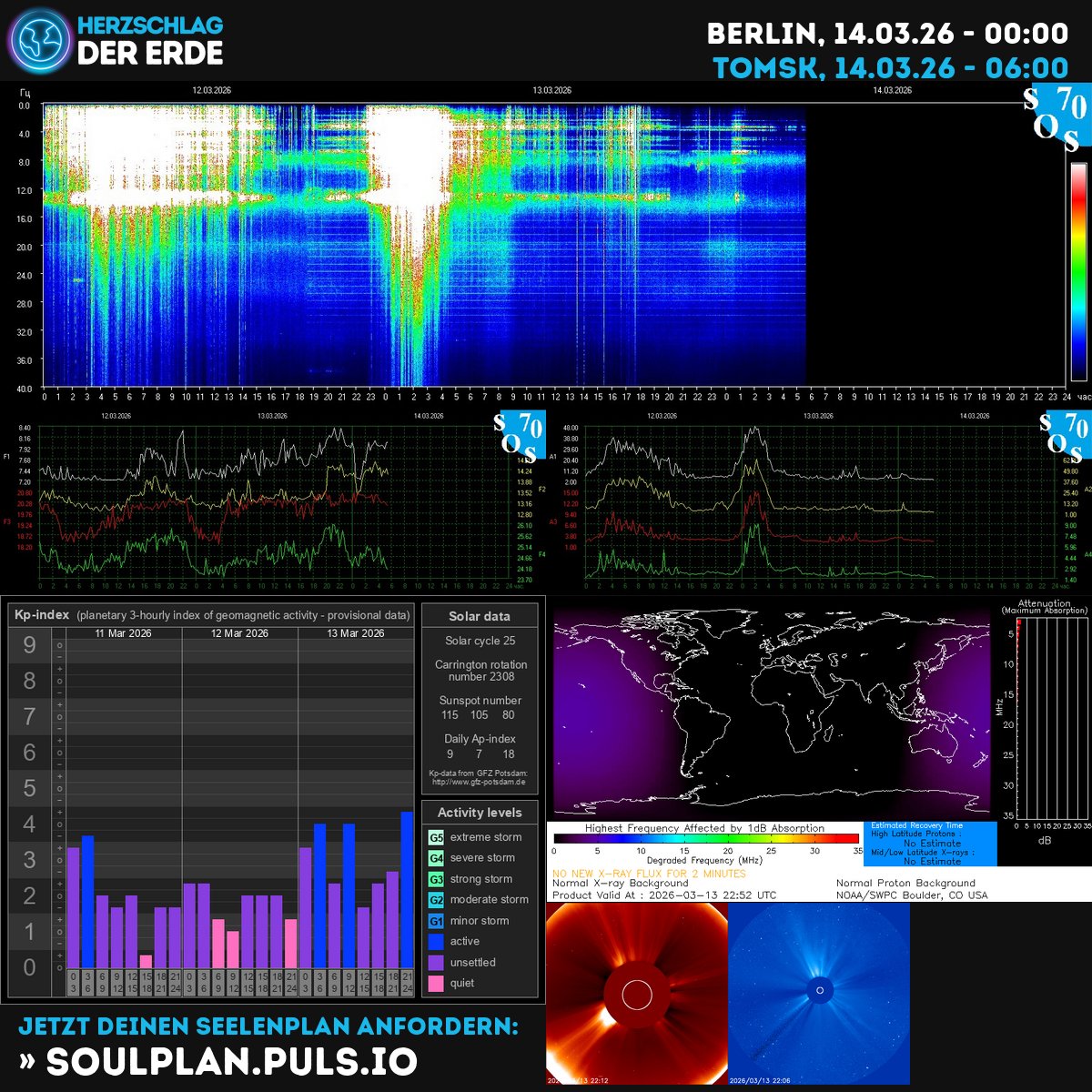Click the pink 'quiet' legend swatch

point(436,984)
